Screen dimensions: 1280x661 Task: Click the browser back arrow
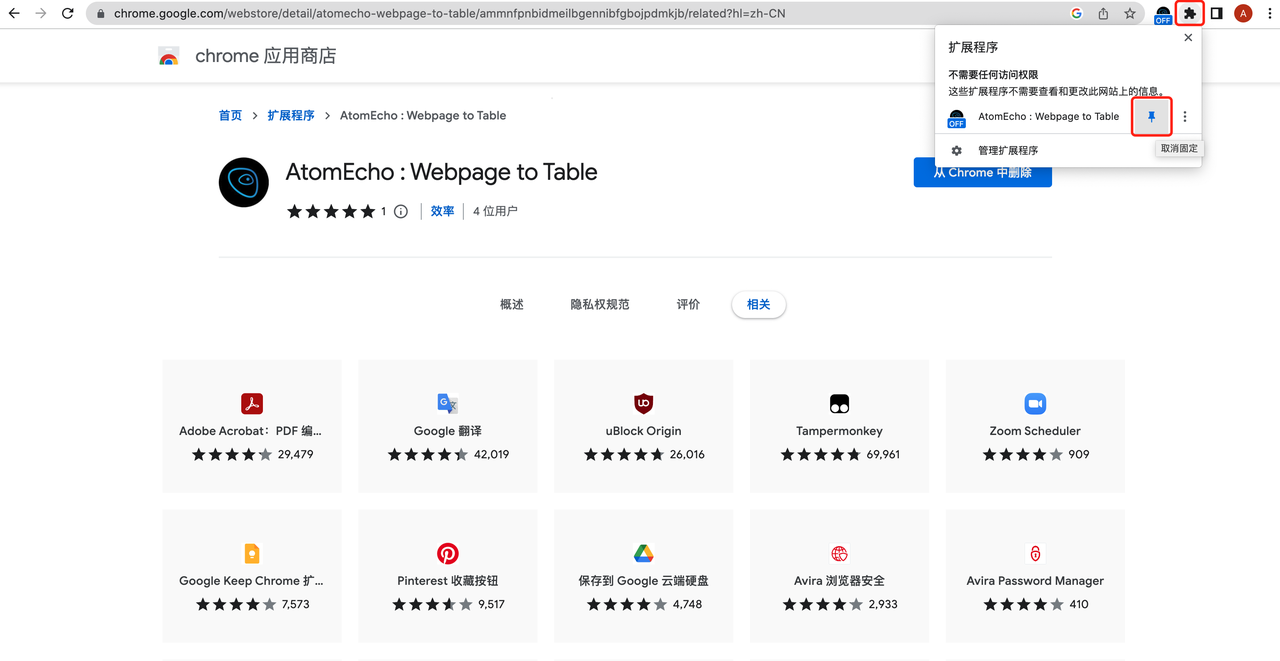(14, 14)
